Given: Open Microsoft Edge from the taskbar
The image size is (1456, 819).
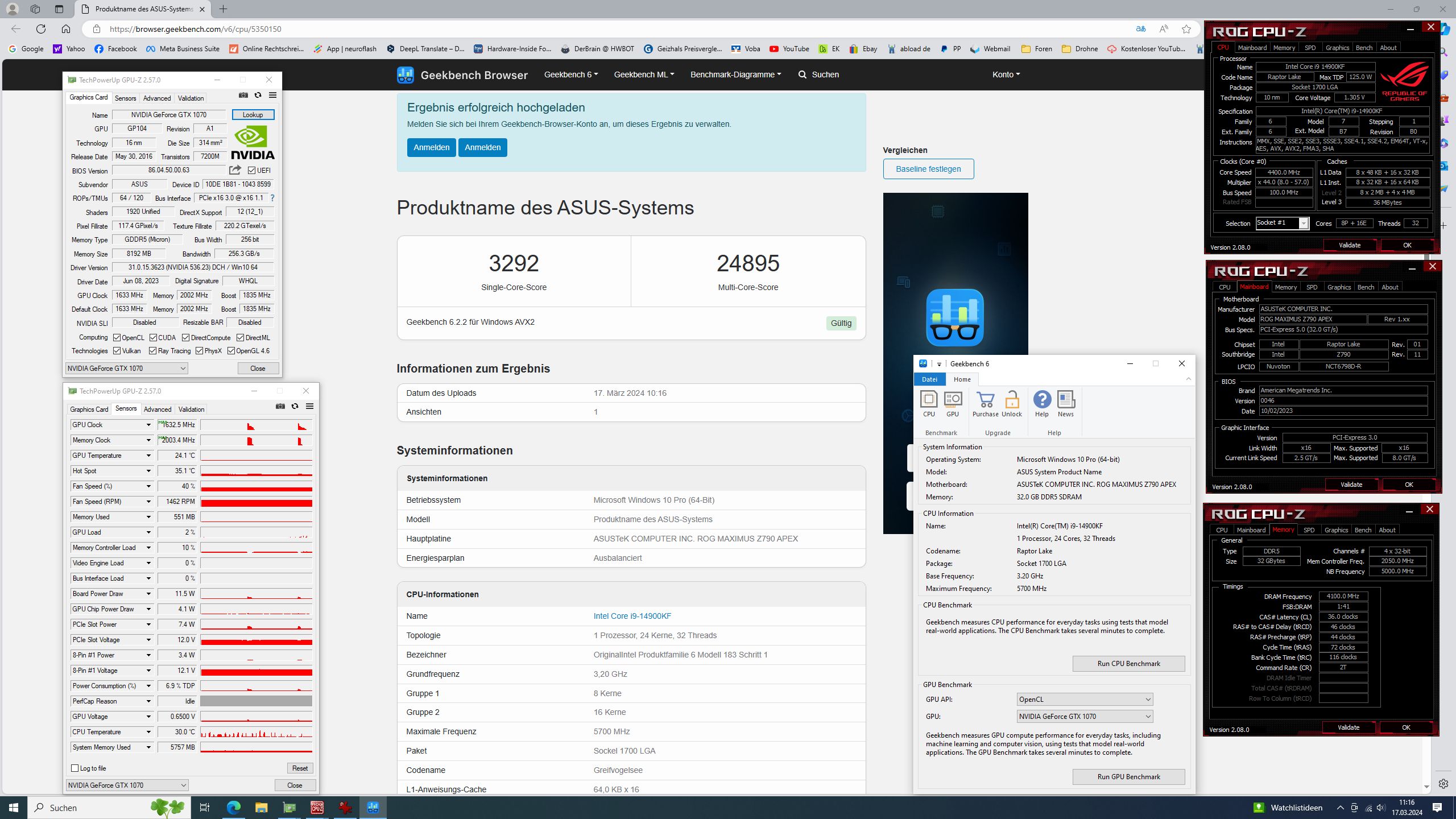Looking at the screenshot, I should point(234,807).
